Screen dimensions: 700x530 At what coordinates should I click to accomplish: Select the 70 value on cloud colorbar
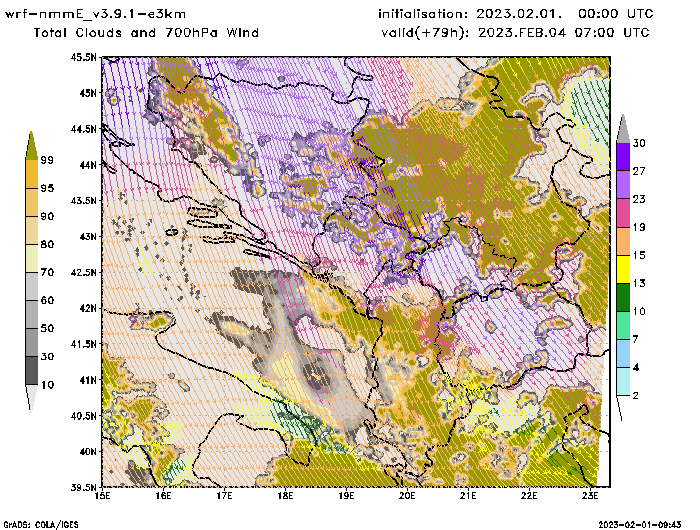click(47, 272)
